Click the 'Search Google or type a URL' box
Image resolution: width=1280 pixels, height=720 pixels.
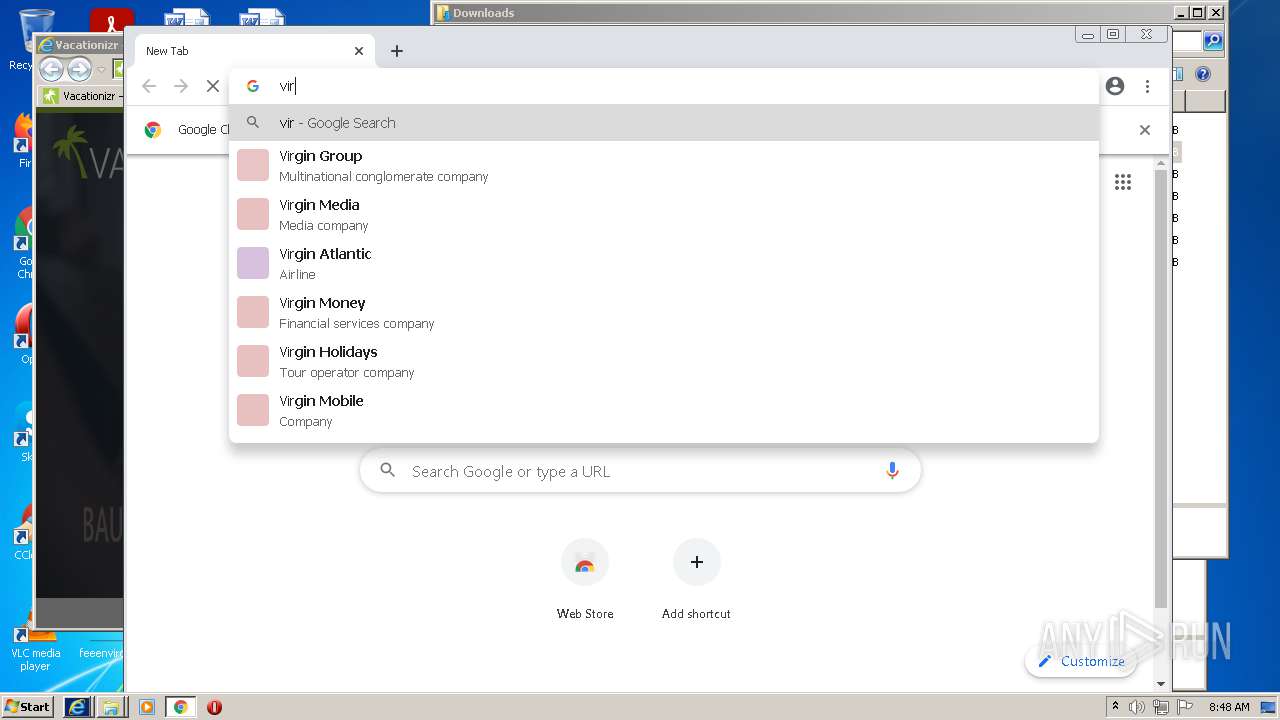(640, 471)
